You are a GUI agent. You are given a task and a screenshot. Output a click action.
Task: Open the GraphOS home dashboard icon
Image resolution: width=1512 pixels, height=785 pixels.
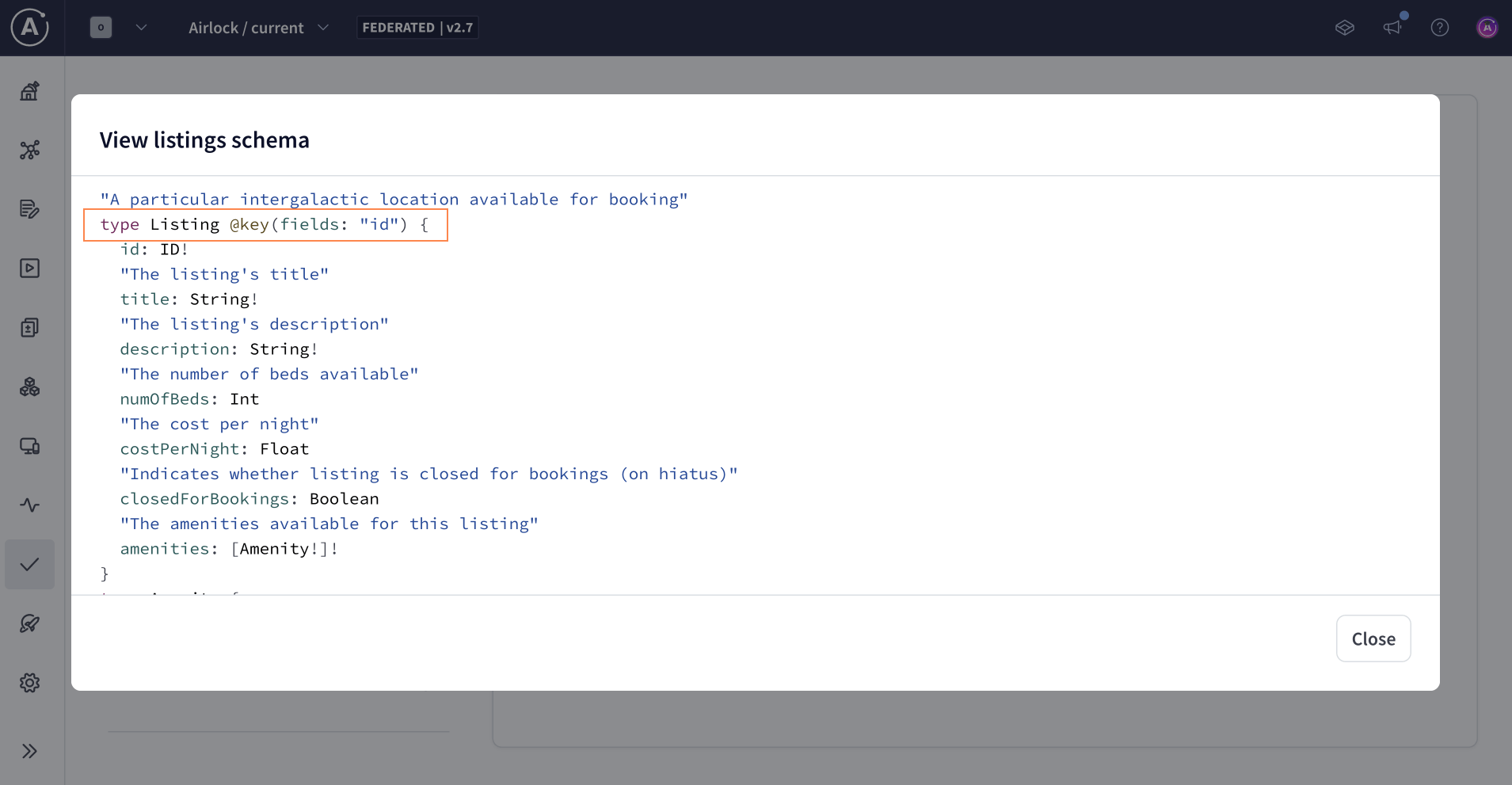coord(29,90)
